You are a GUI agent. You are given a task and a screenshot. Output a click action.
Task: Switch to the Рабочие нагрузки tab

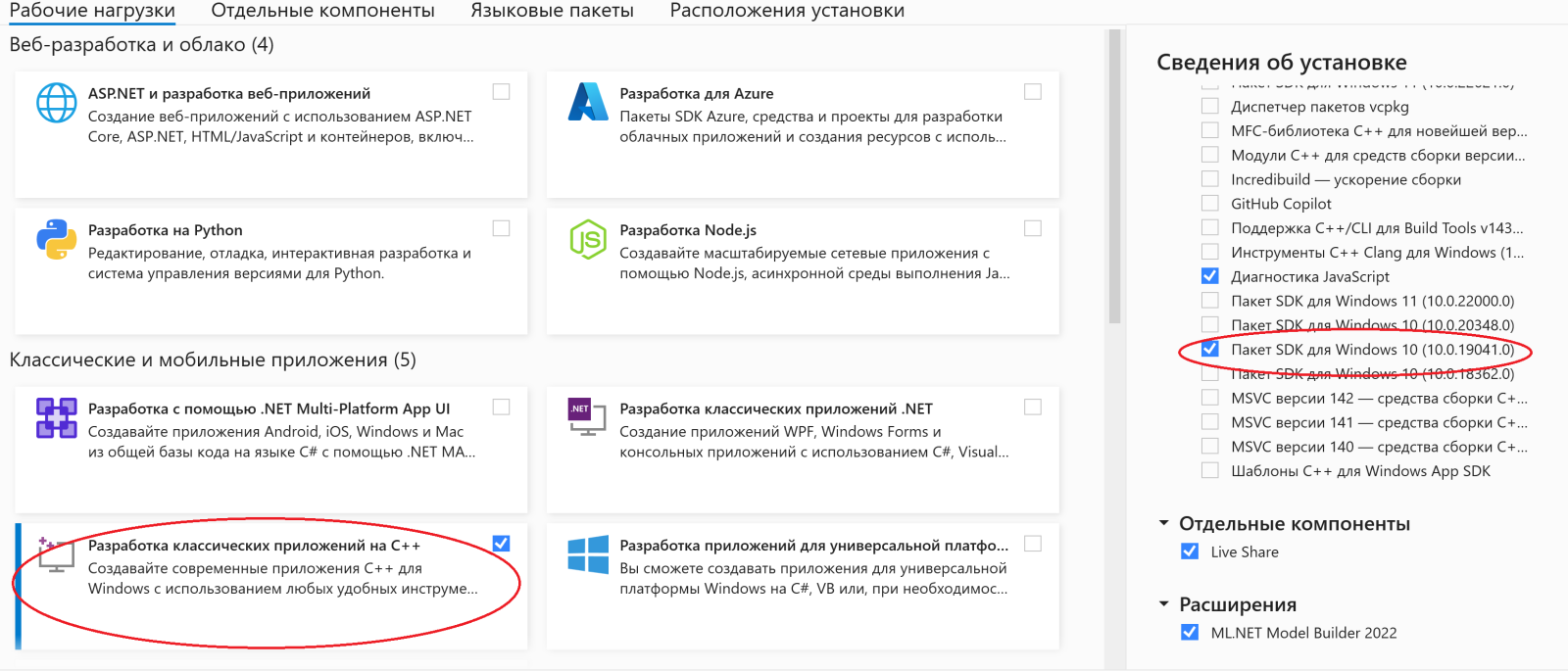pyautogui.click(x=92, y=11)
